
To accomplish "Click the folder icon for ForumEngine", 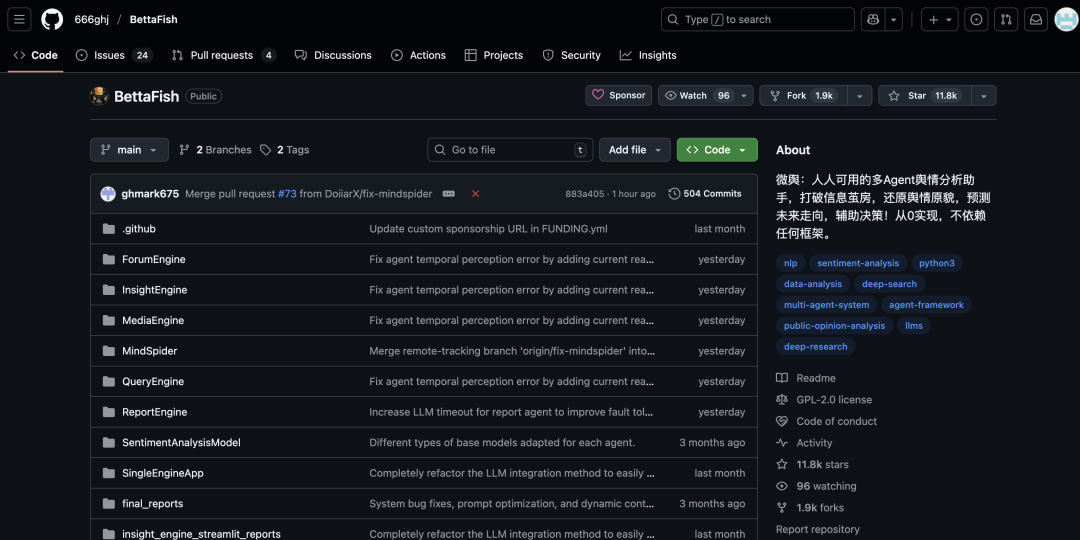I will [109, 259].
